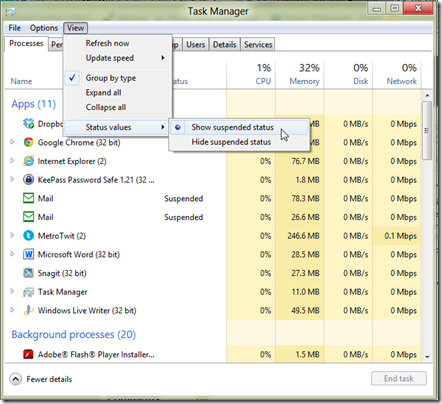Switch to the Processes tab
The height and width of the screenshot is (404, 442).
[x=26, y=44]
